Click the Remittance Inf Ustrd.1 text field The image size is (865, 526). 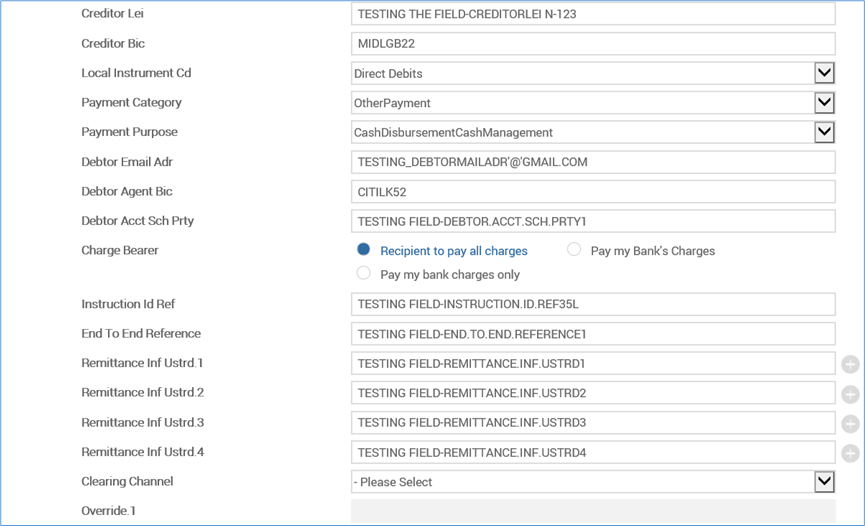point(593,364)
